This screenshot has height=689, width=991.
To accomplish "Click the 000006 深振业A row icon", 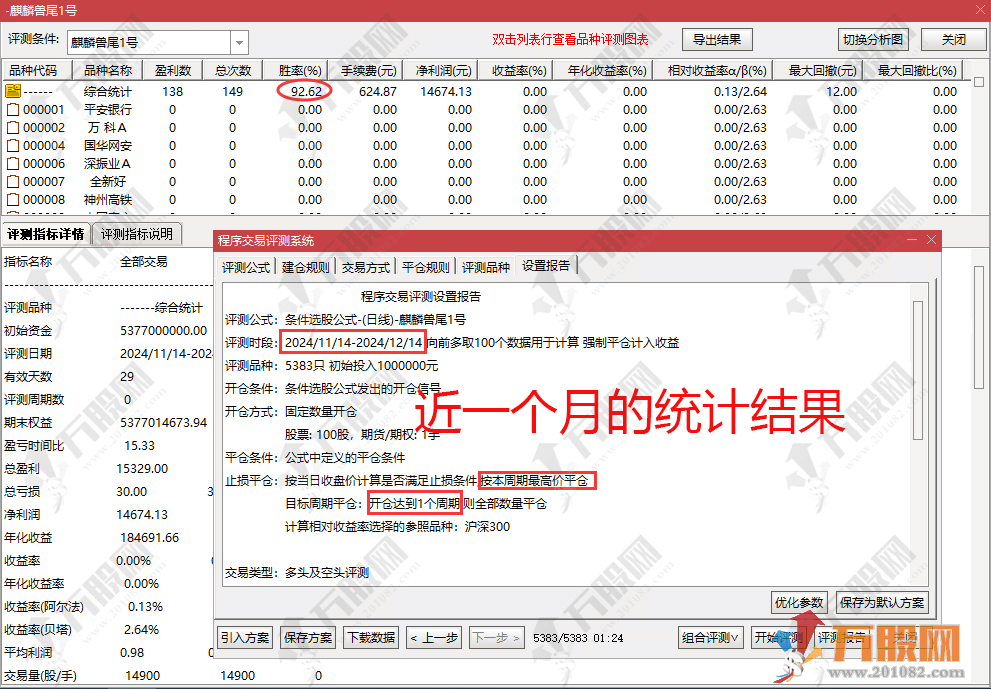I will point(13,164).
